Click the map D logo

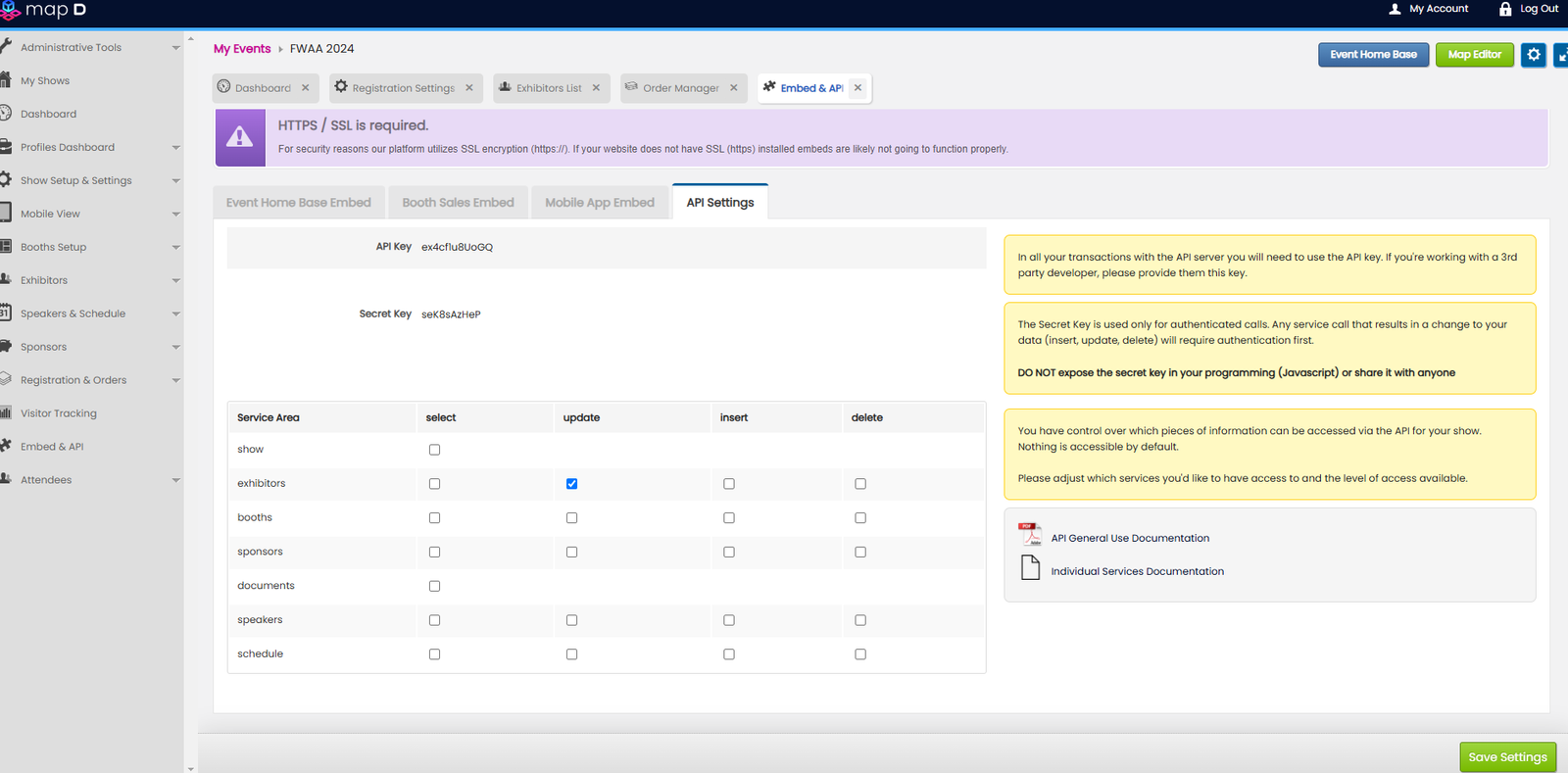point(44,11)
